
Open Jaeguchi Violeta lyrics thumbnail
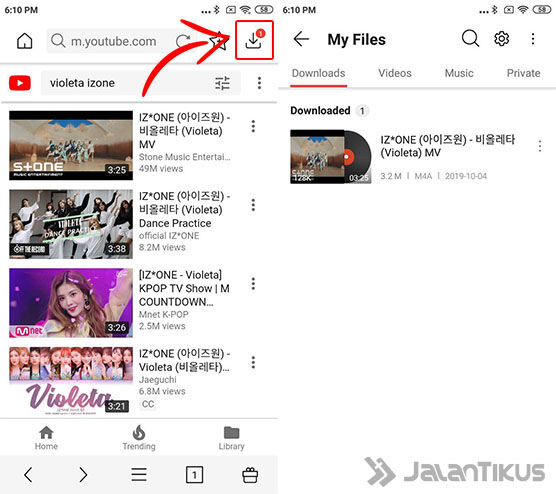71,381
